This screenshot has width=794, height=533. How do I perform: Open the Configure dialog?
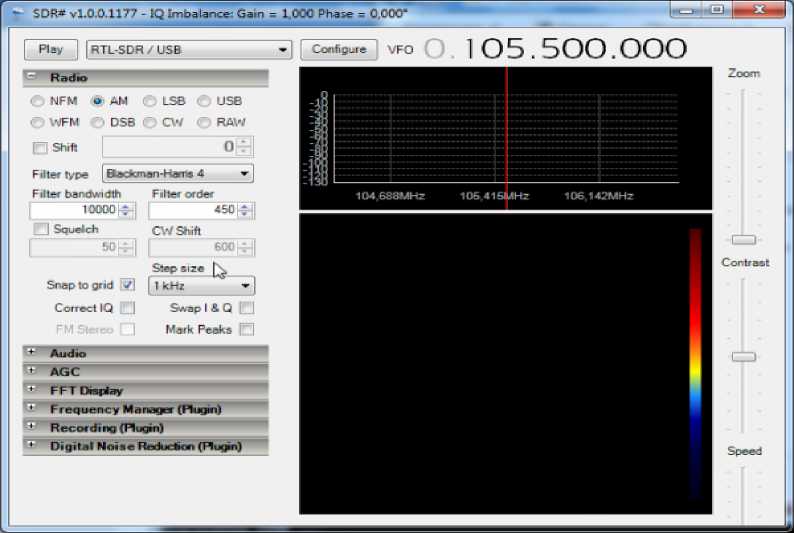coord(338,49)
